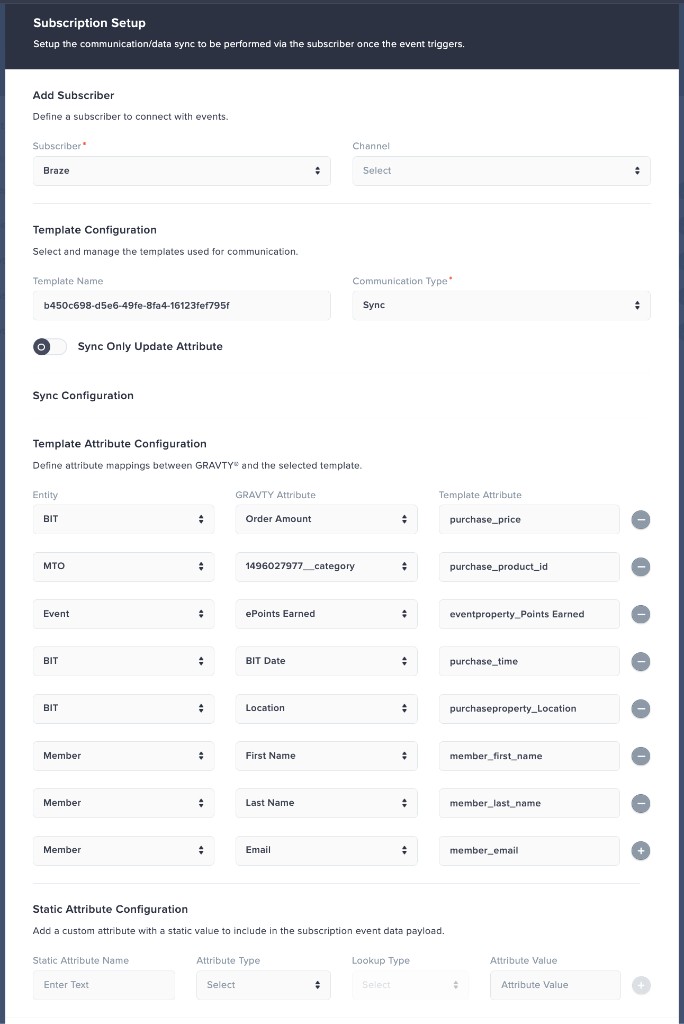Click the Template Name input field
684x1024 pixels.
[x=182, y=306]
